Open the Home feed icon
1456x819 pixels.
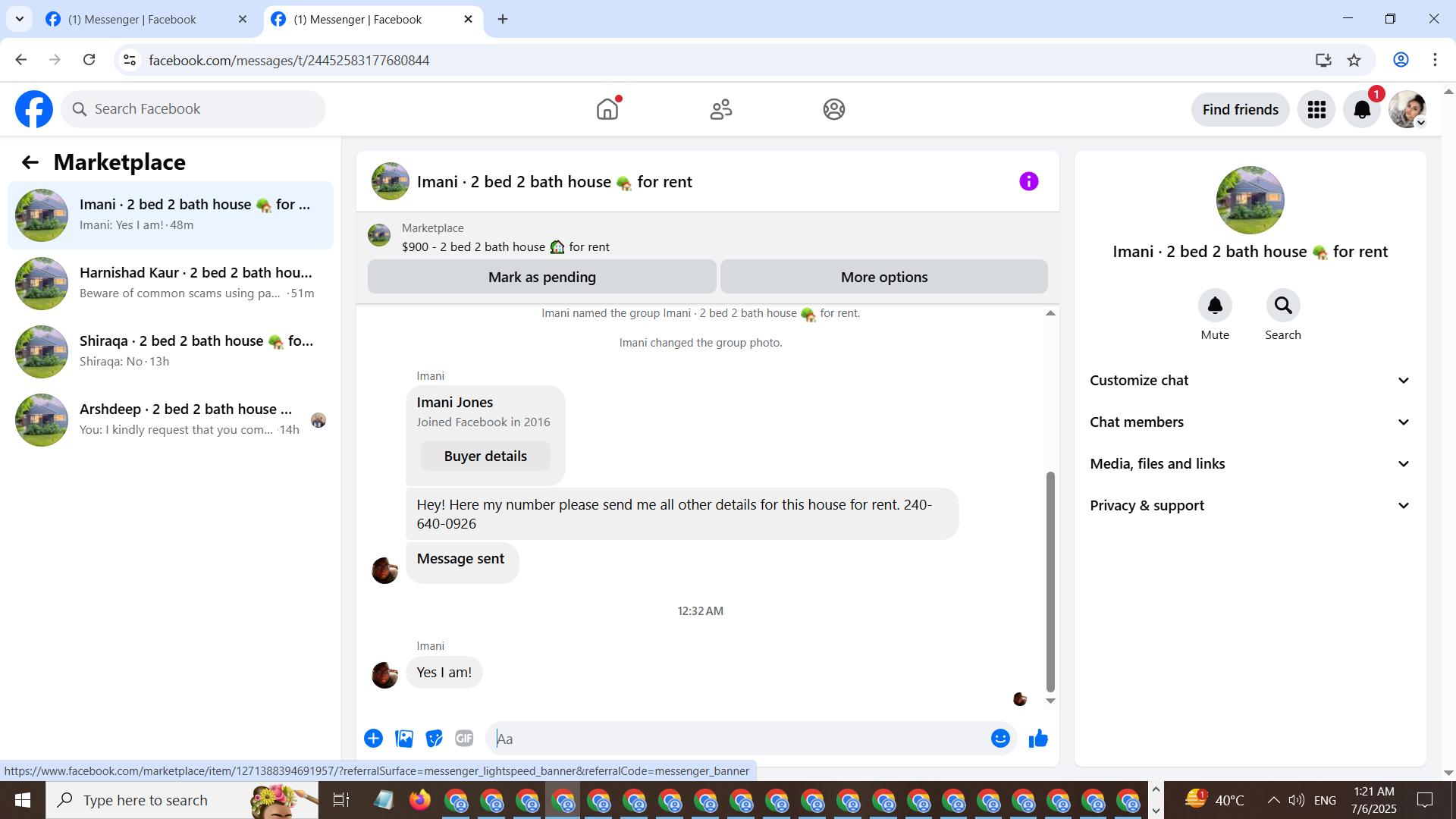click(607, 109)
